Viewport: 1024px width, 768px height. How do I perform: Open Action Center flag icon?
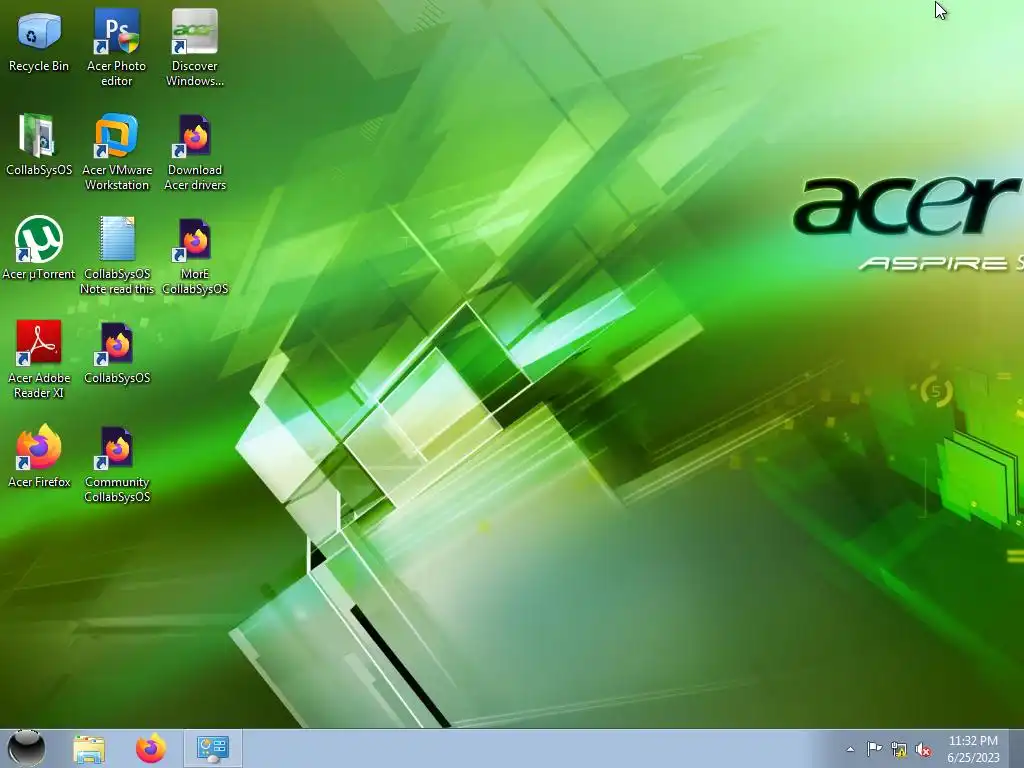tap(874, 748)
